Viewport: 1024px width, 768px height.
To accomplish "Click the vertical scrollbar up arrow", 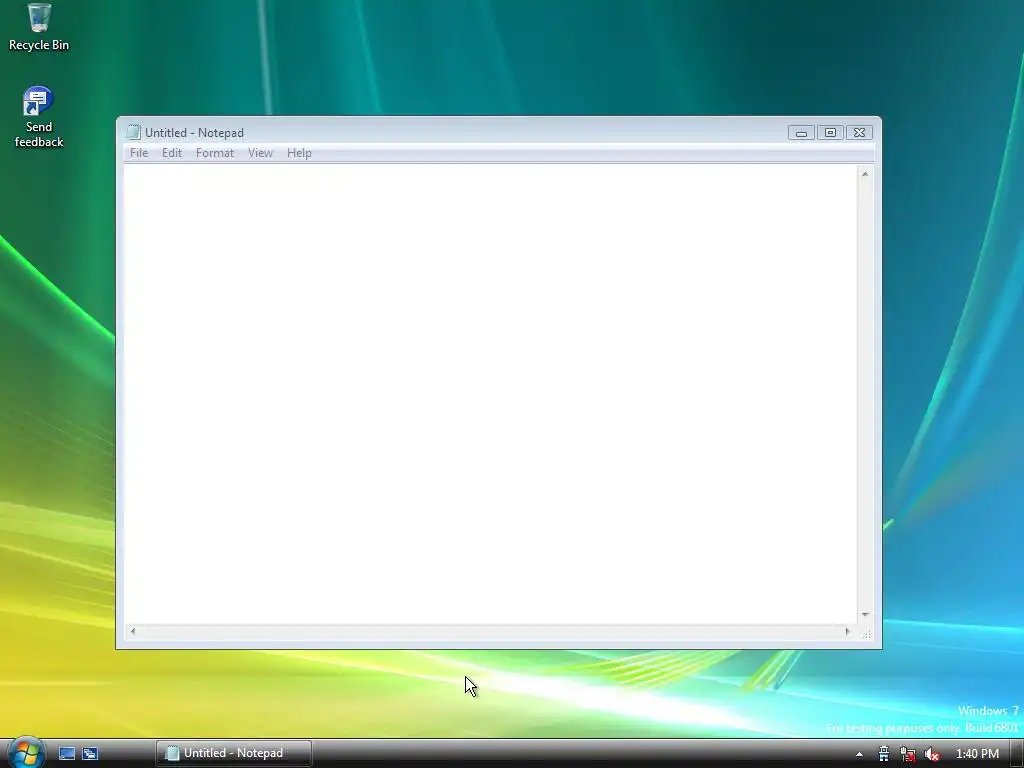I will (x=865, y=174).
